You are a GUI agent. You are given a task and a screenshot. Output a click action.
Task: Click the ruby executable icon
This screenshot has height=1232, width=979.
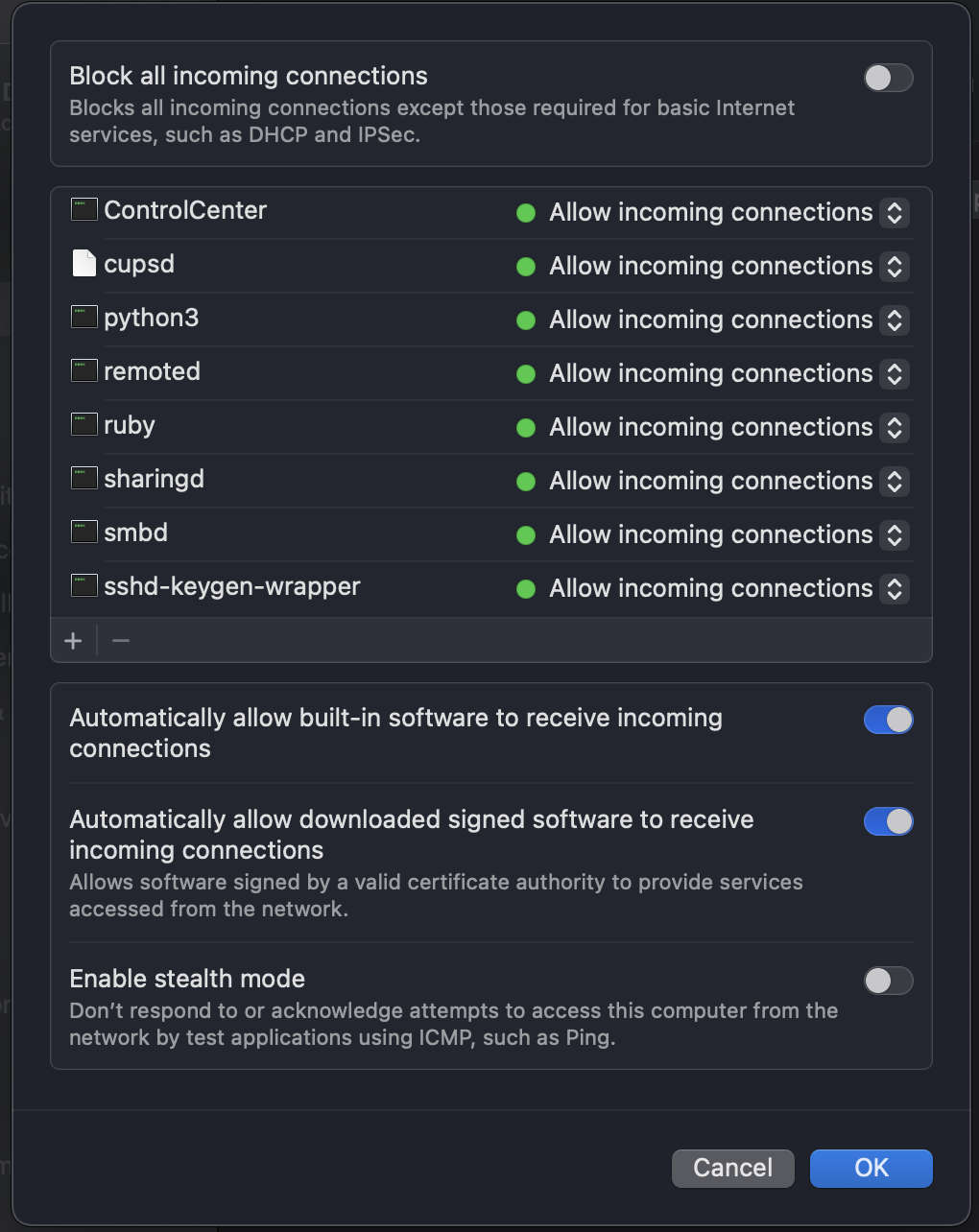tap(84, 424)
